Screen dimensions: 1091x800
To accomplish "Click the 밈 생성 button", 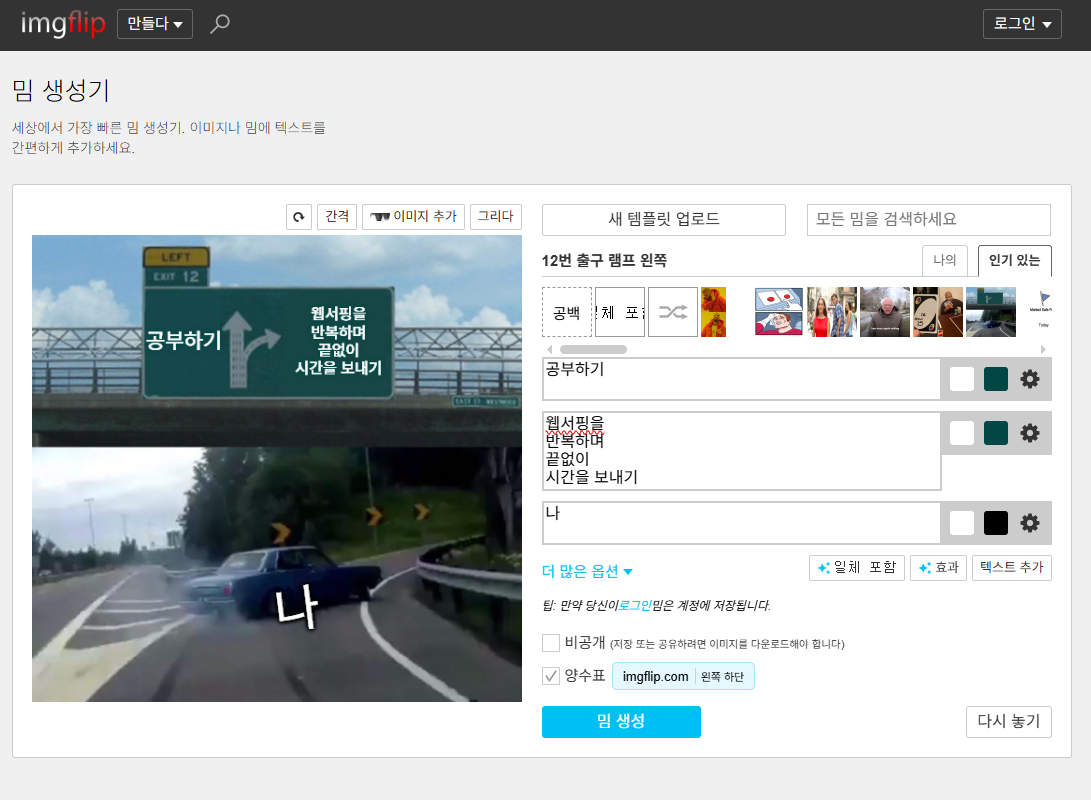I will tap(621, 722).
